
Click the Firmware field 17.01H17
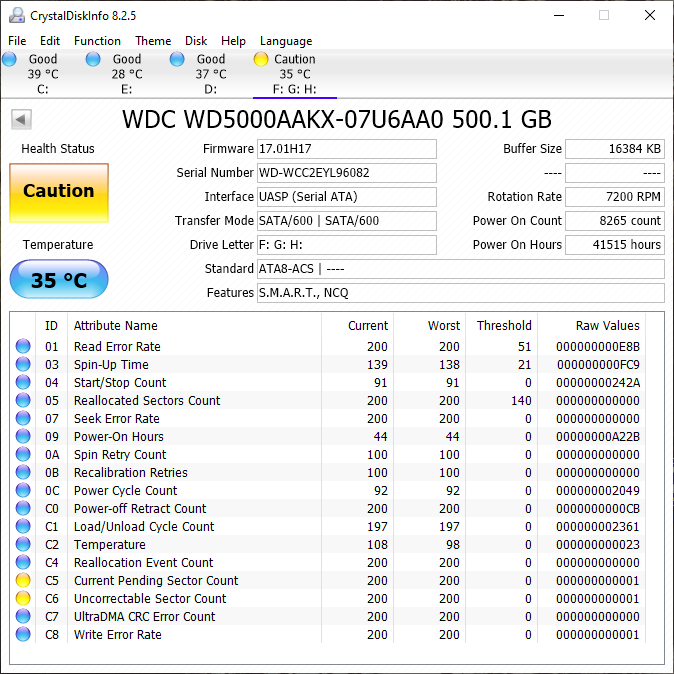347,149
